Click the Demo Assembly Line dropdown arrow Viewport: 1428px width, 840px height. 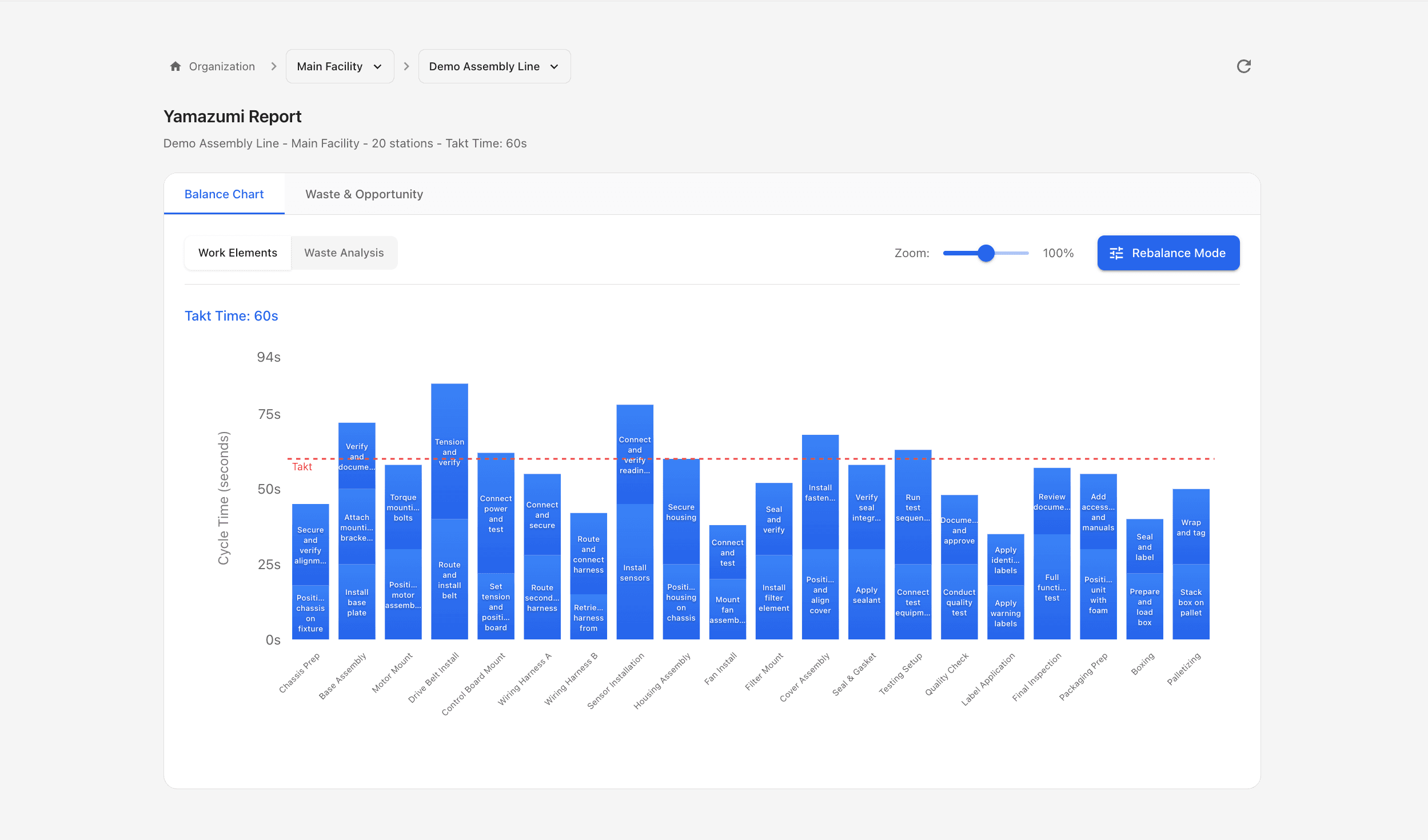[x=554, y=67]
